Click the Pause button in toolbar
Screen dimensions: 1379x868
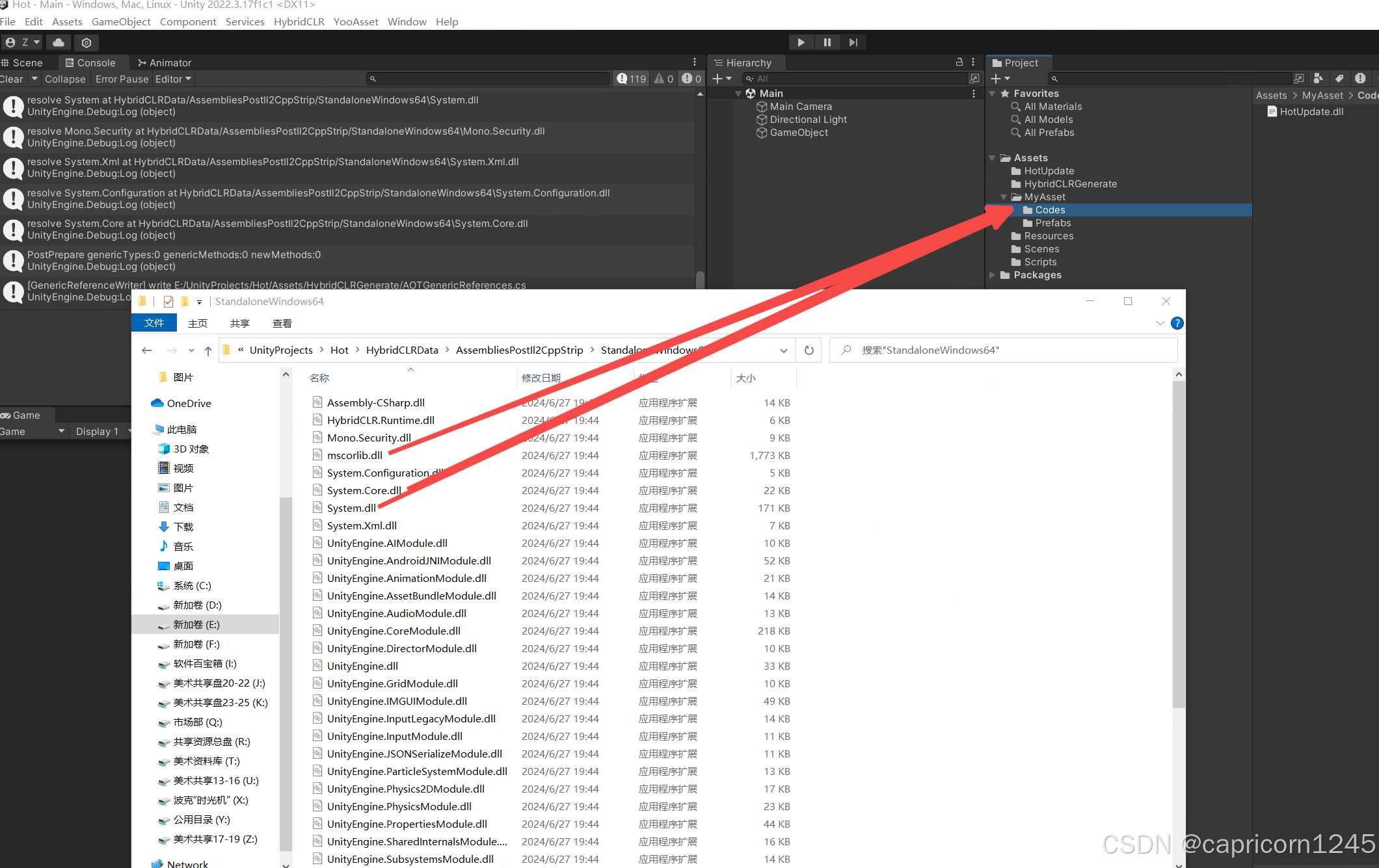click(827, 42)
